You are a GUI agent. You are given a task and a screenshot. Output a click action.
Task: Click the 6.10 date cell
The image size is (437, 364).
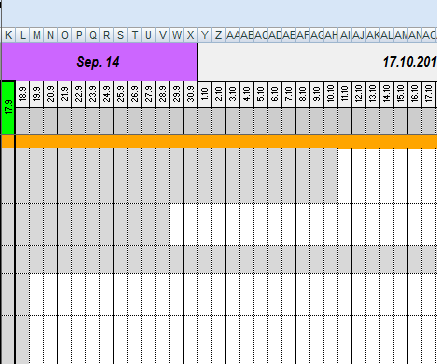275,94
